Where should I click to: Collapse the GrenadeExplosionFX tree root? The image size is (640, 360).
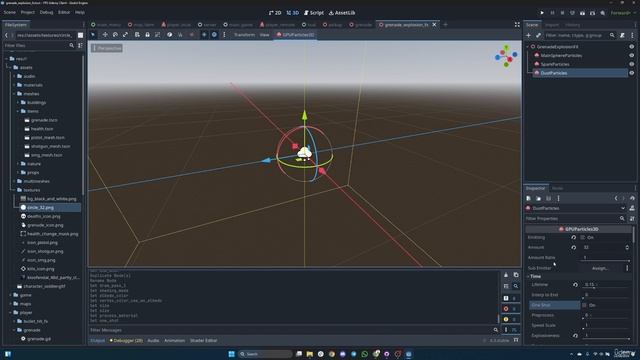528,47
